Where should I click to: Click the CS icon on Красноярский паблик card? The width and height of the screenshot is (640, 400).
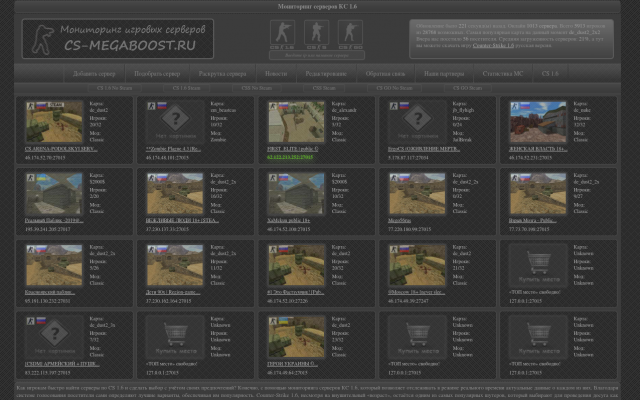click(x=30, y=249)
